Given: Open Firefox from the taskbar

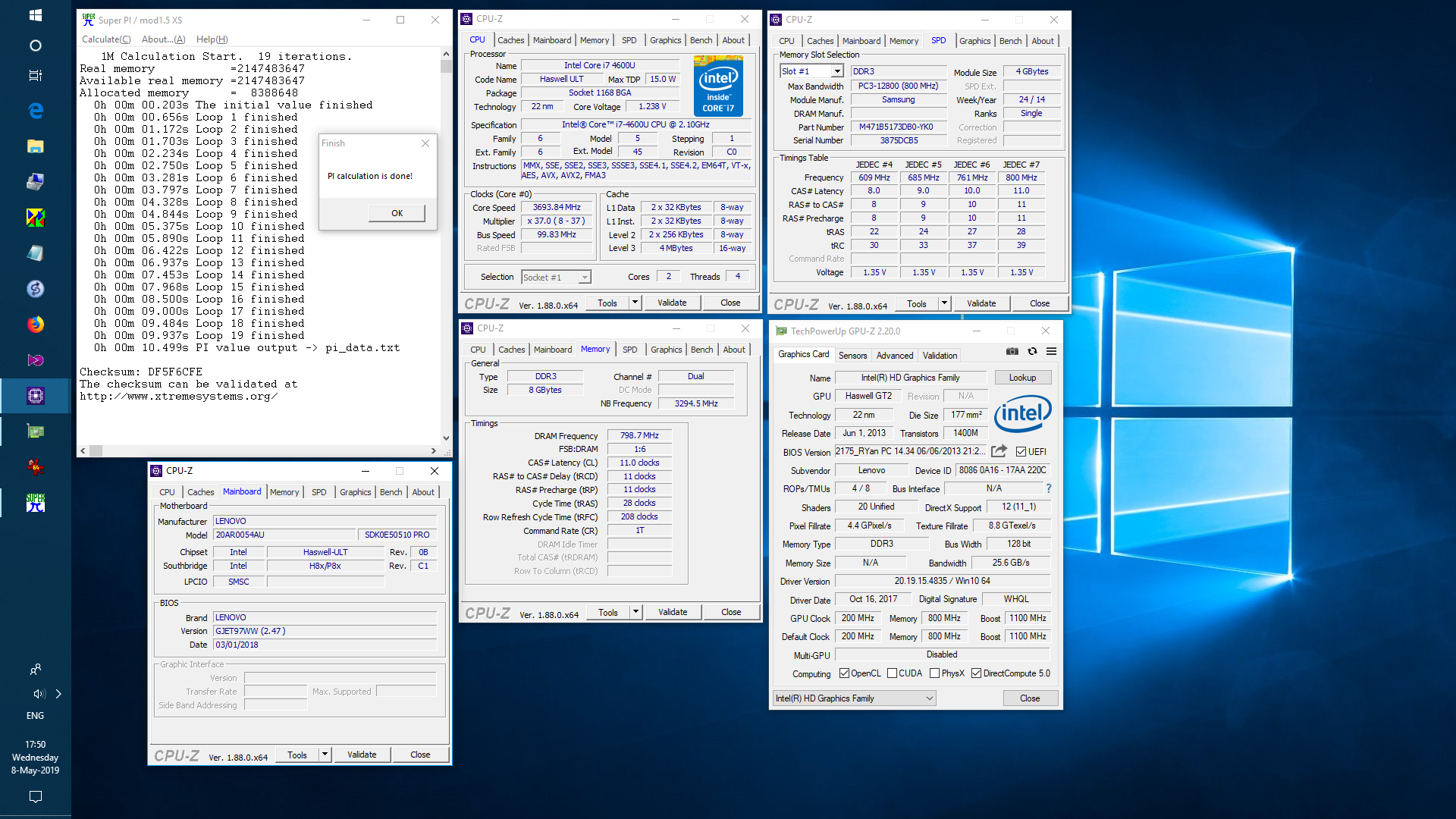Looking at the screenshot, I should tap(35, 325).
